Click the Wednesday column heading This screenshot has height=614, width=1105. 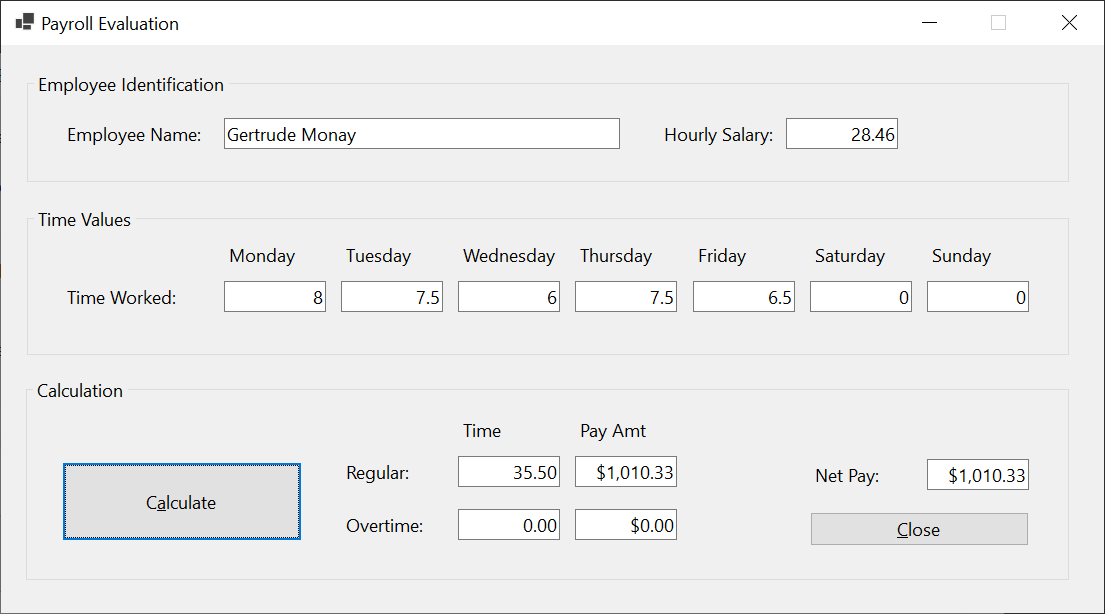click(x=509, y=256)
